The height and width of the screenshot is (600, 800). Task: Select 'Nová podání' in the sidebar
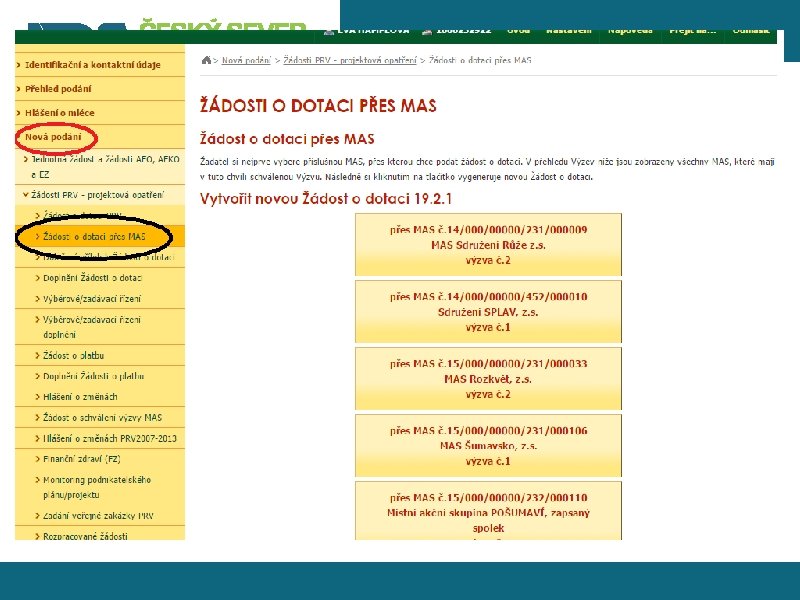[x=53, y=137]
